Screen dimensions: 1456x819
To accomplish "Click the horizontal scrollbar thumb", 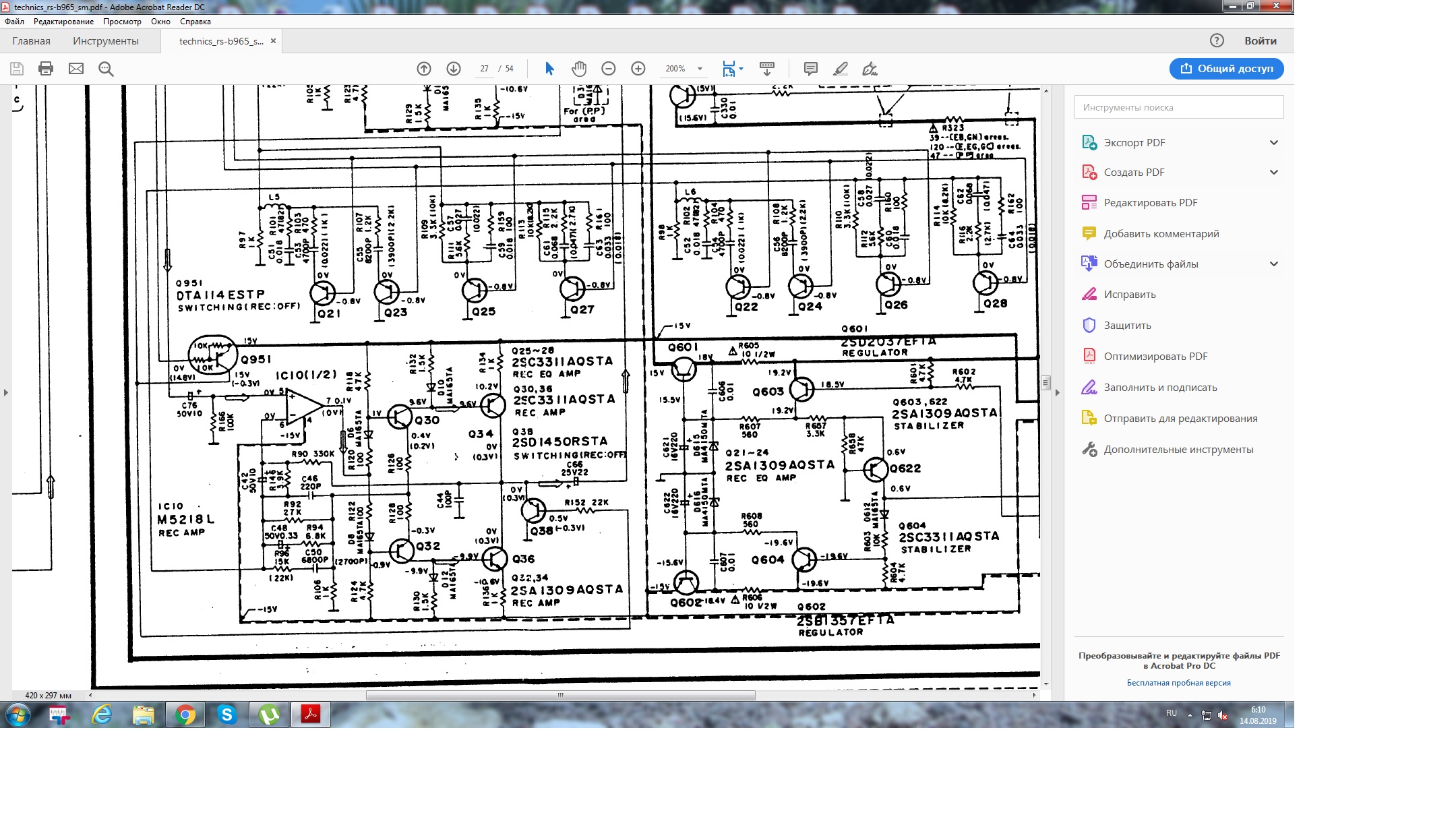I will pyautogui.click(x=560, y=695).
